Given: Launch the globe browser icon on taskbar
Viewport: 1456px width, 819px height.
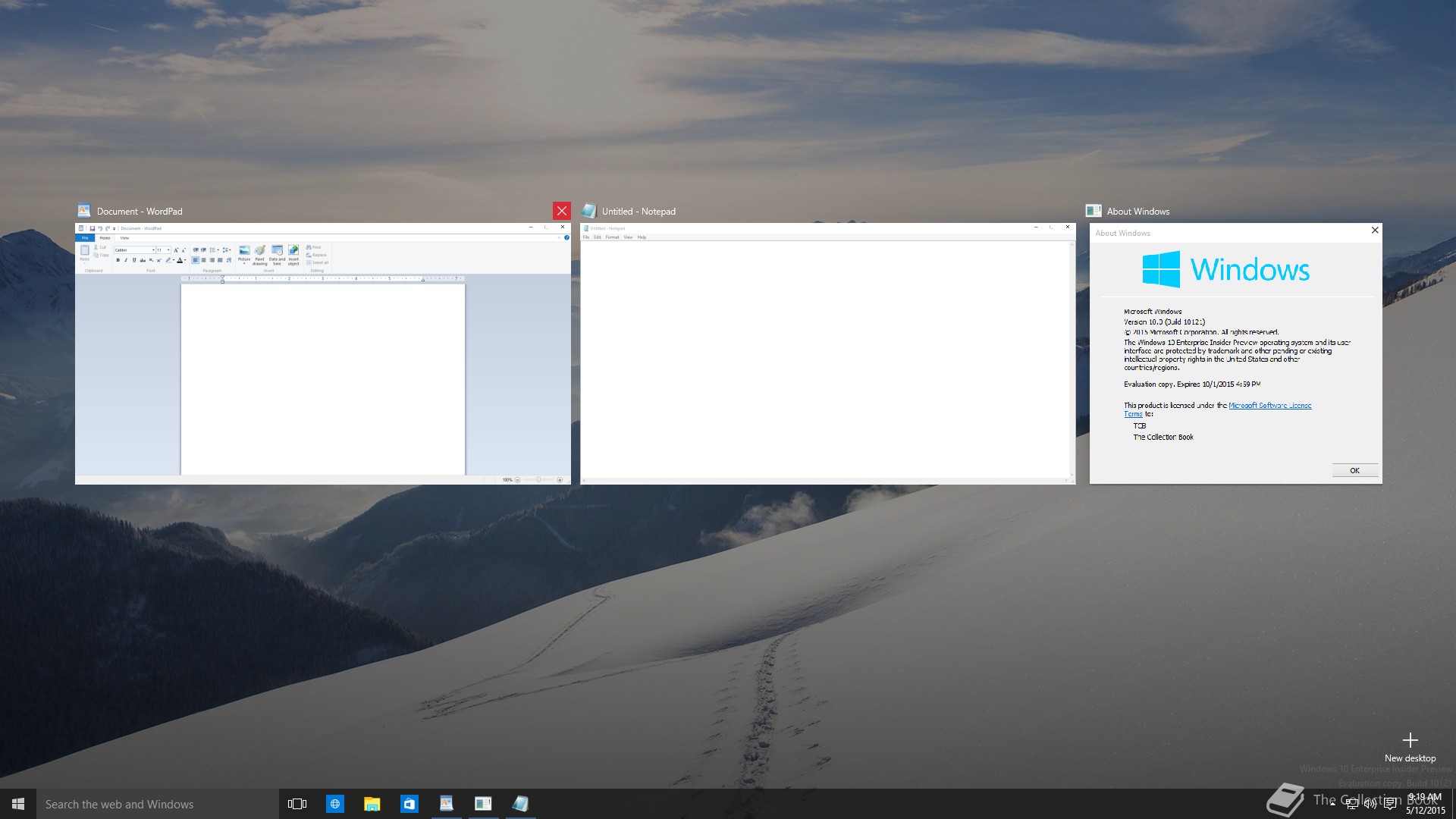Looking at the screenshot, I should point(334,804).
